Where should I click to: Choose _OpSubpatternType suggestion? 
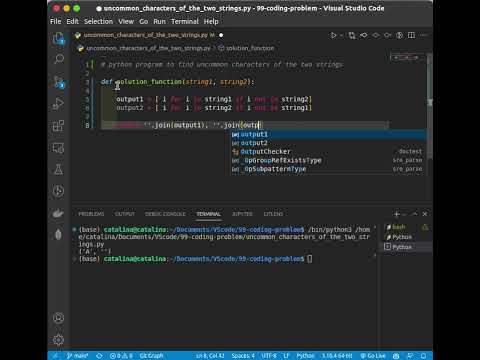click(x=328, y=169)
